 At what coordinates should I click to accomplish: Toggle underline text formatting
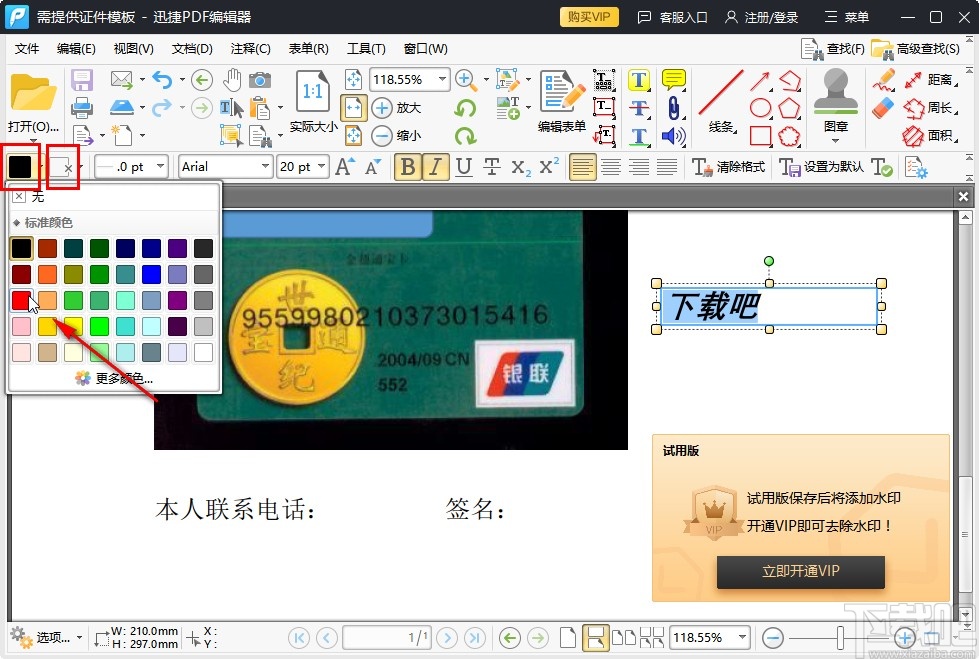pos(463,167)
